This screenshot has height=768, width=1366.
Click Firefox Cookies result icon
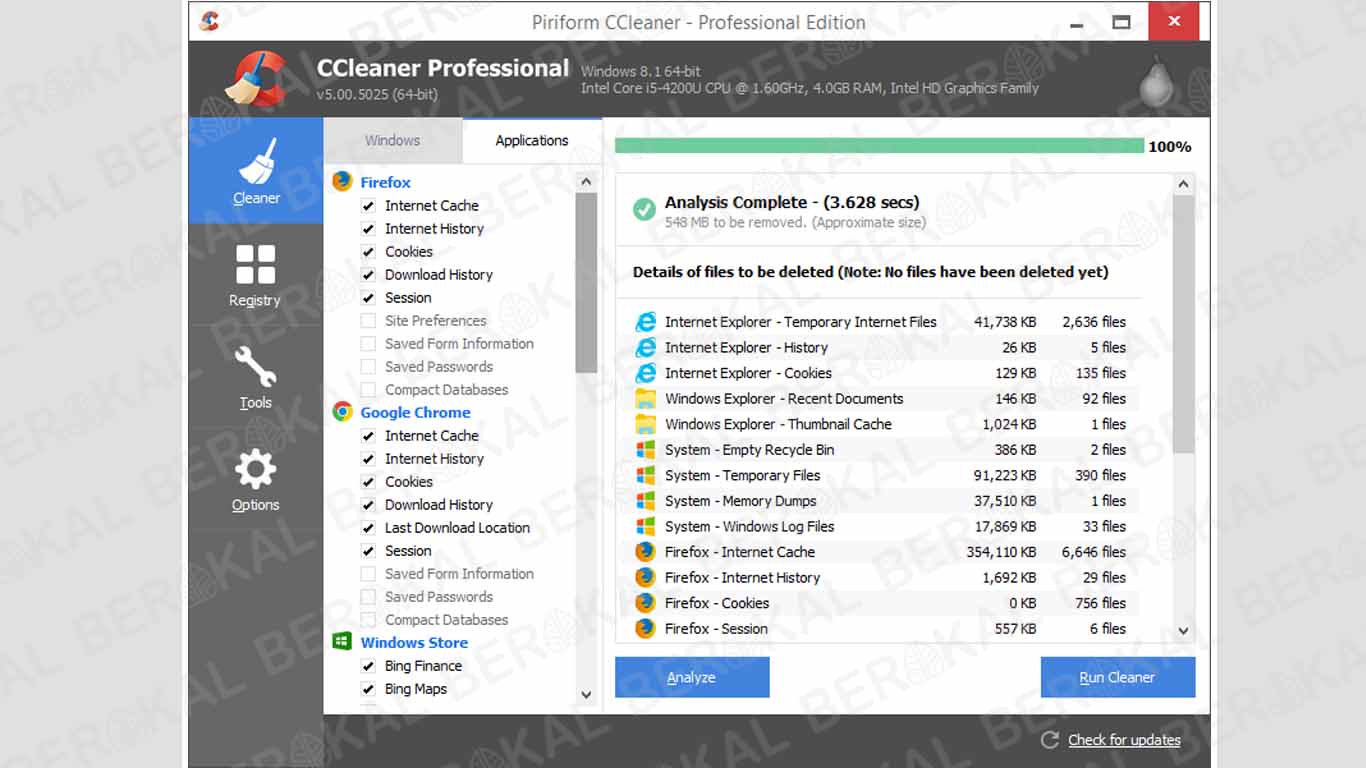point(646,603)
